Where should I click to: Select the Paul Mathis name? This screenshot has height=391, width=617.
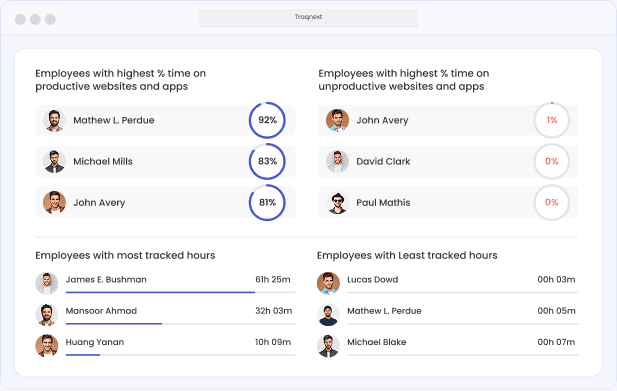coord(383,203)
